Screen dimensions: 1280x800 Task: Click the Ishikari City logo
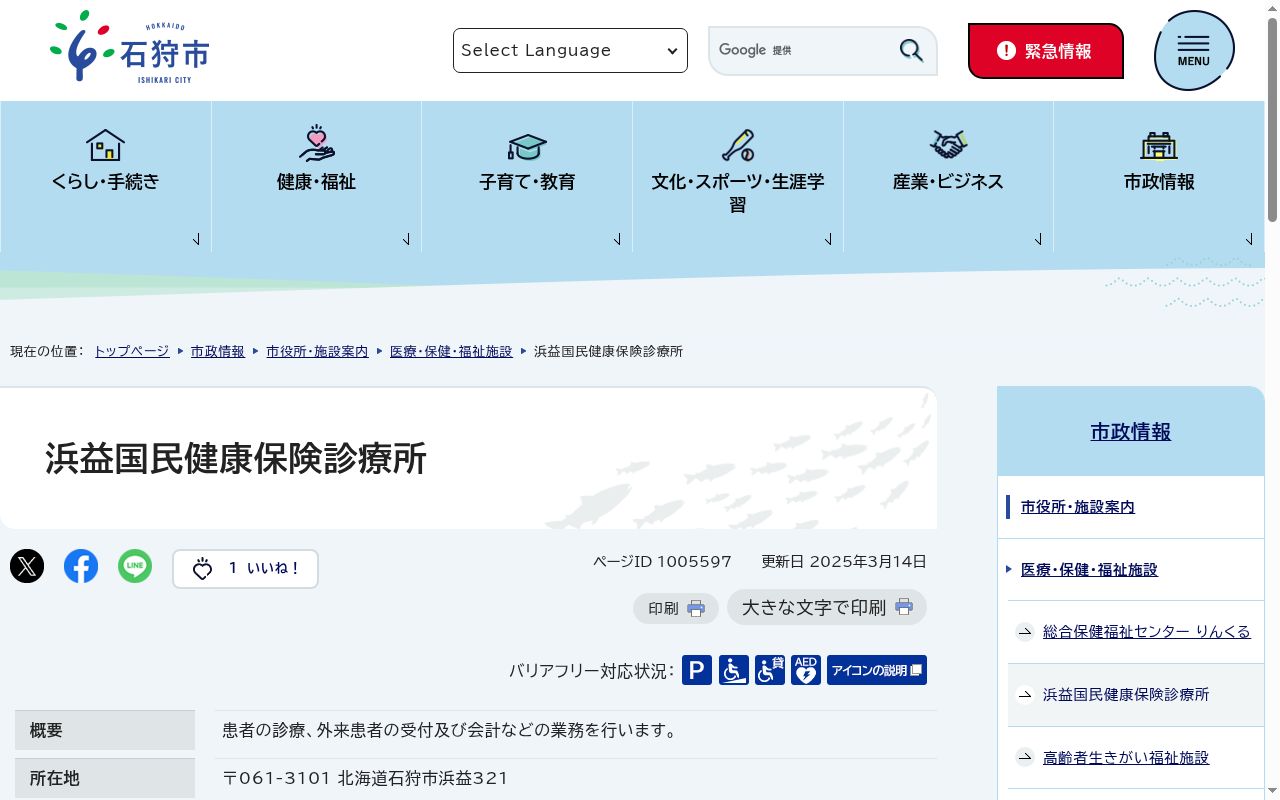coord(130,47)
